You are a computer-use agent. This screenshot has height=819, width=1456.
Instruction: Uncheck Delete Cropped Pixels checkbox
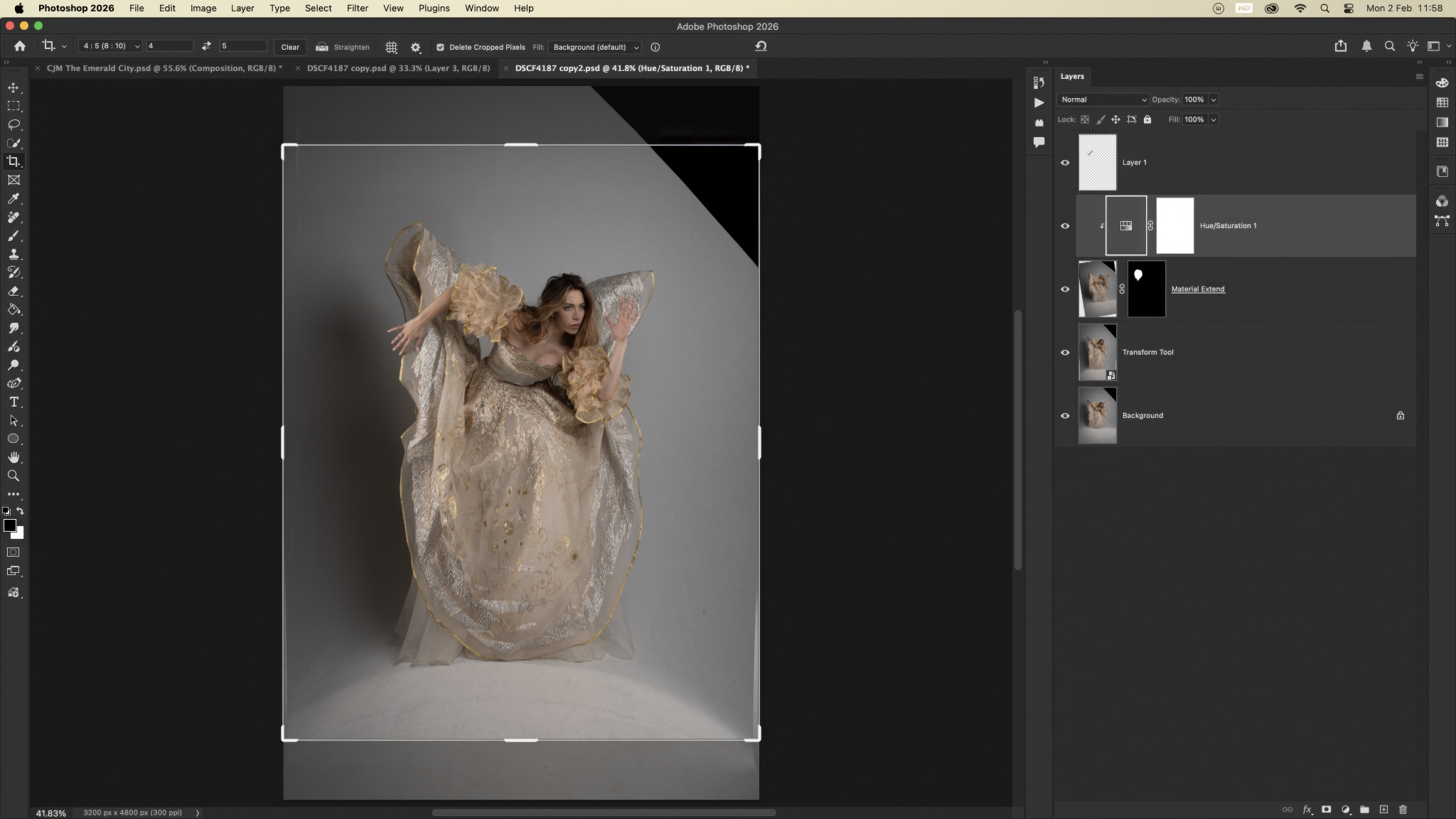click(440, 47)
